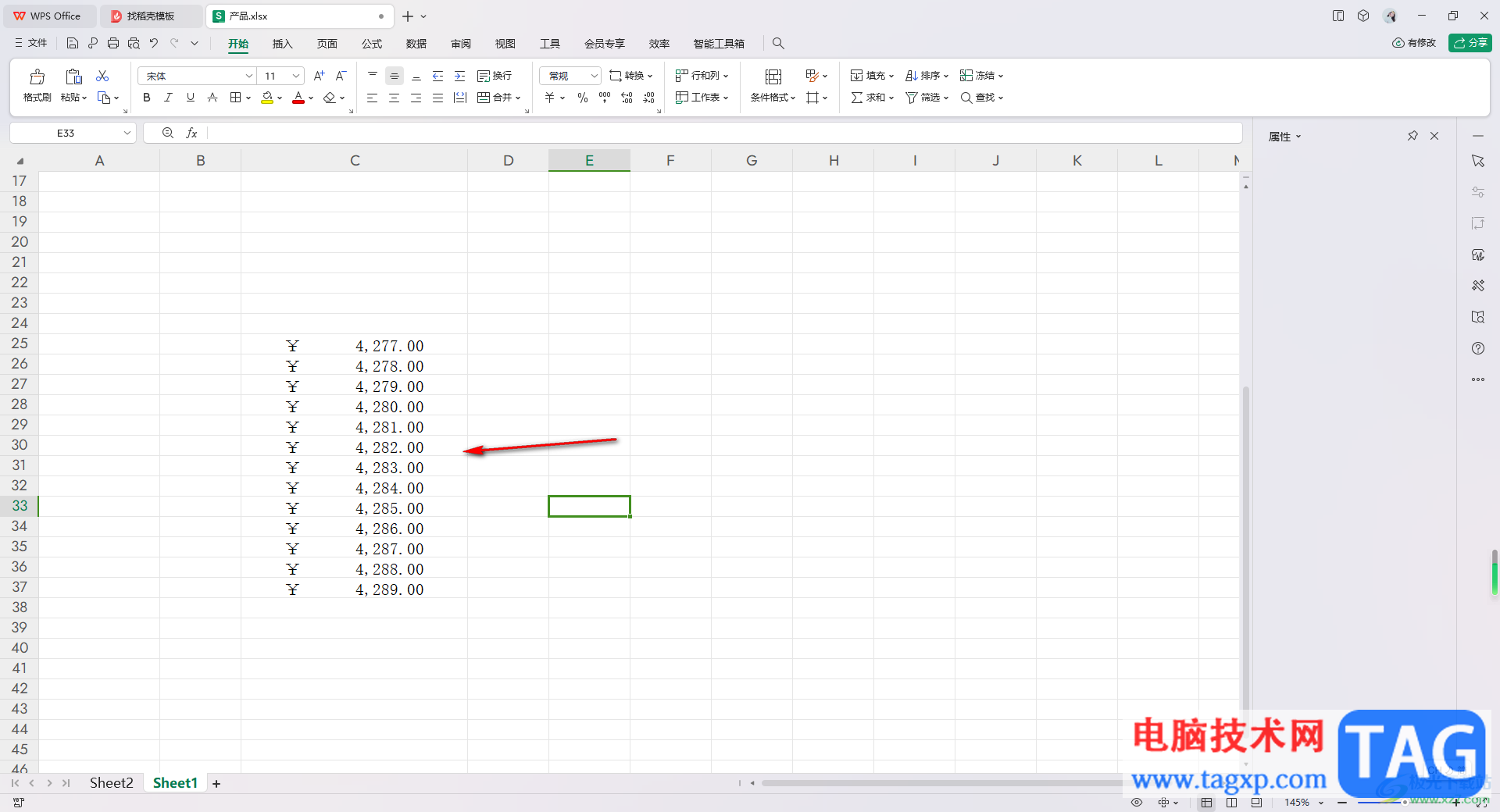Toggle italic formatting
The width and height of the screenshot is (1500, 812).
click(x=168, y=98)
